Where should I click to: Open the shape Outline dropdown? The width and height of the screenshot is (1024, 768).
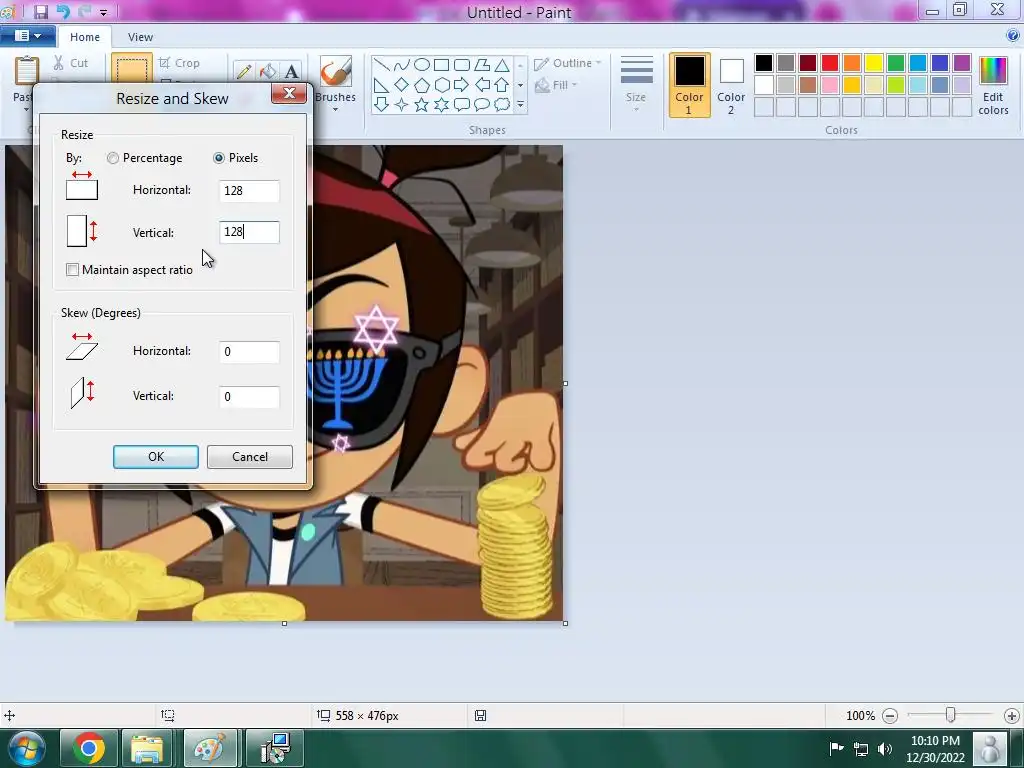pyautogui.click(x=567, y=63)
